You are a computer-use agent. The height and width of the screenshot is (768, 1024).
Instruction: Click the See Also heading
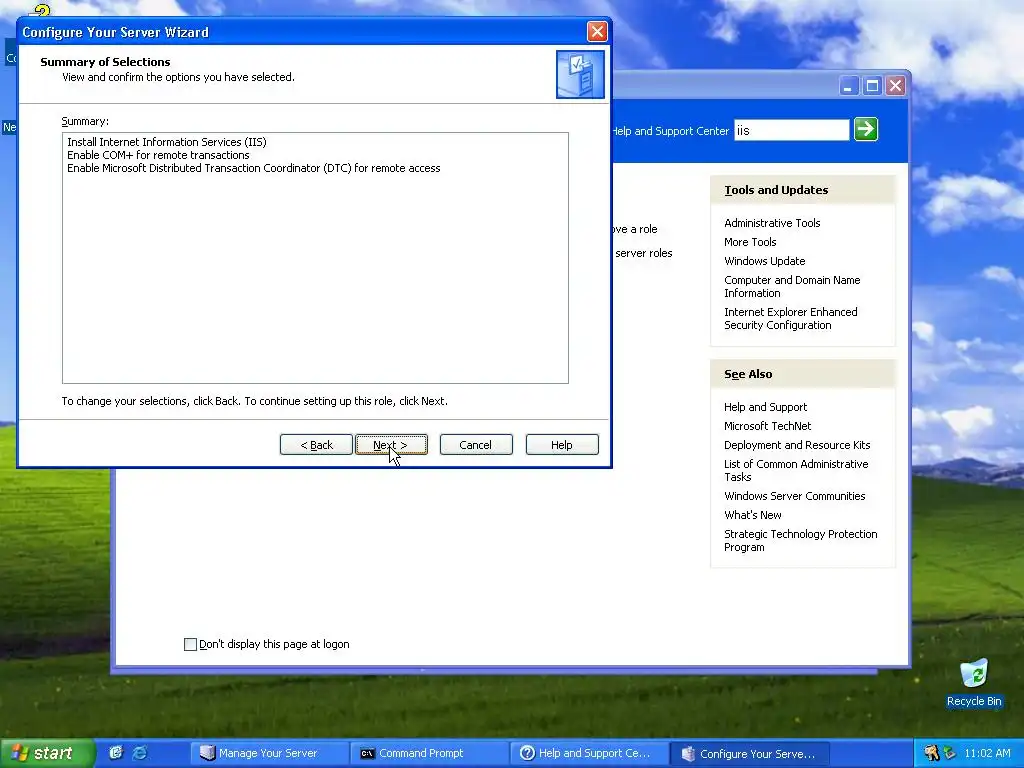click(748, 374)
